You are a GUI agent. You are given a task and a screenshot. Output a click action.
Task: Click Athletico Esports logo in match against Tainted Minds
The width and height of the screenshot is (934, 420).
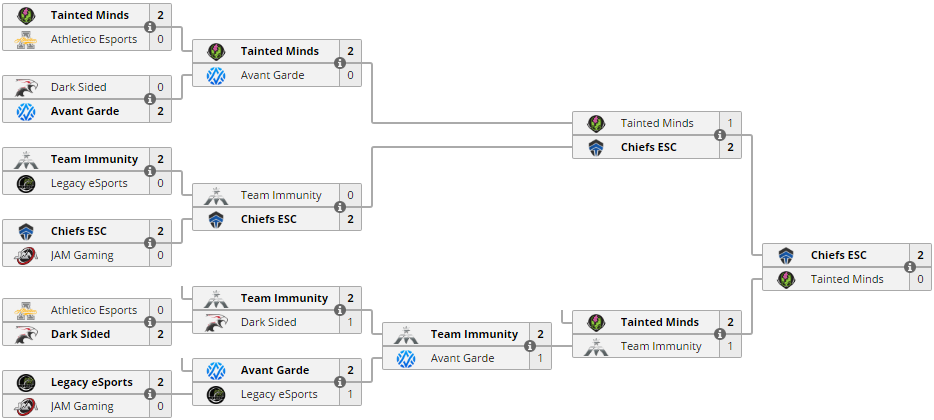click(x=26, y=39)
